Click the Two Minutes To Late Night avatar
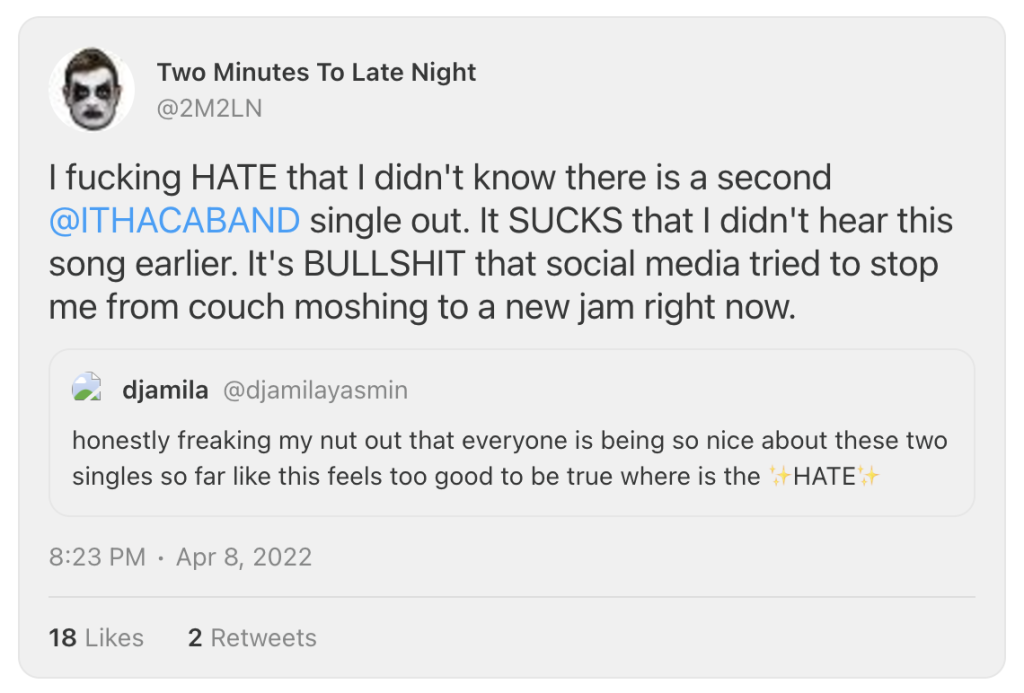The height and width of the screenshot is (693, 1024). pyautogui.click(x=92, y=88)
